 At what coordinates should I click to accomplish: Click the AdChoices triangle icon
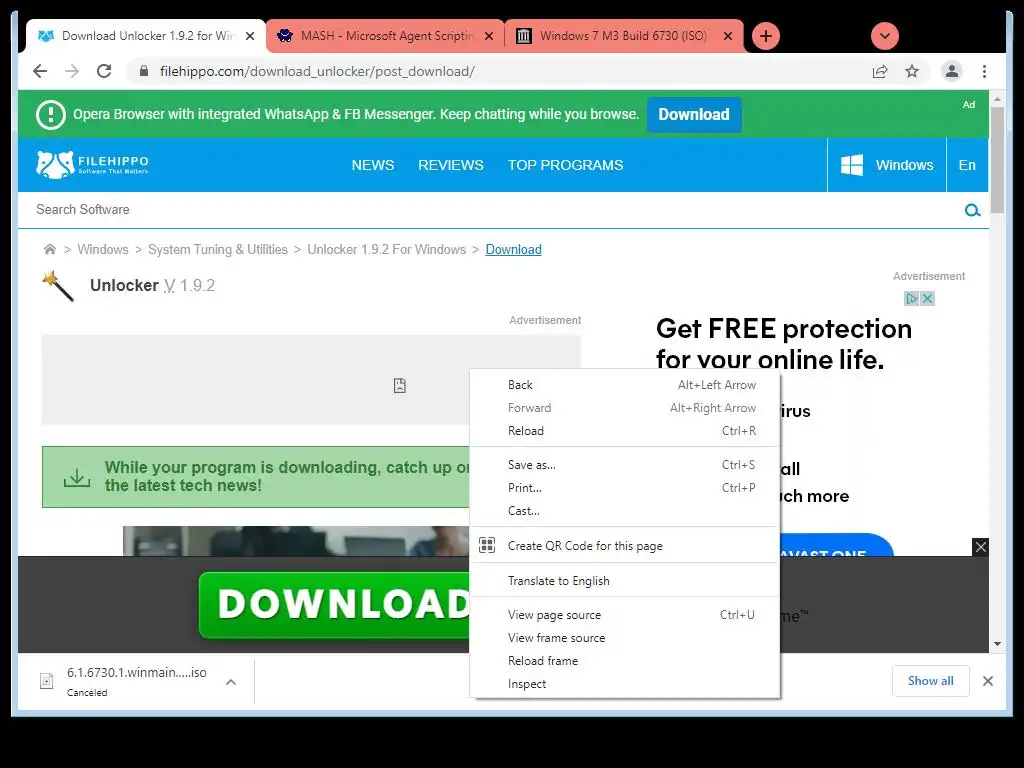[x=912, y=298]
